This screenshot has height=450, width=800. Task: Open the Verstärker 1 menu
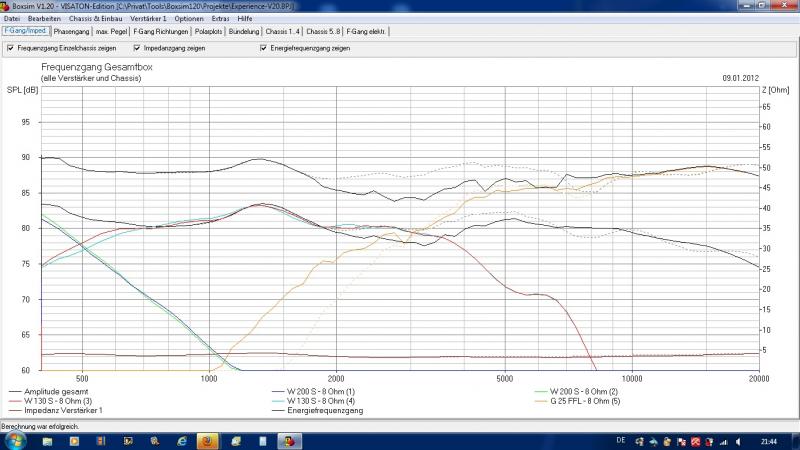click(148, 18)
